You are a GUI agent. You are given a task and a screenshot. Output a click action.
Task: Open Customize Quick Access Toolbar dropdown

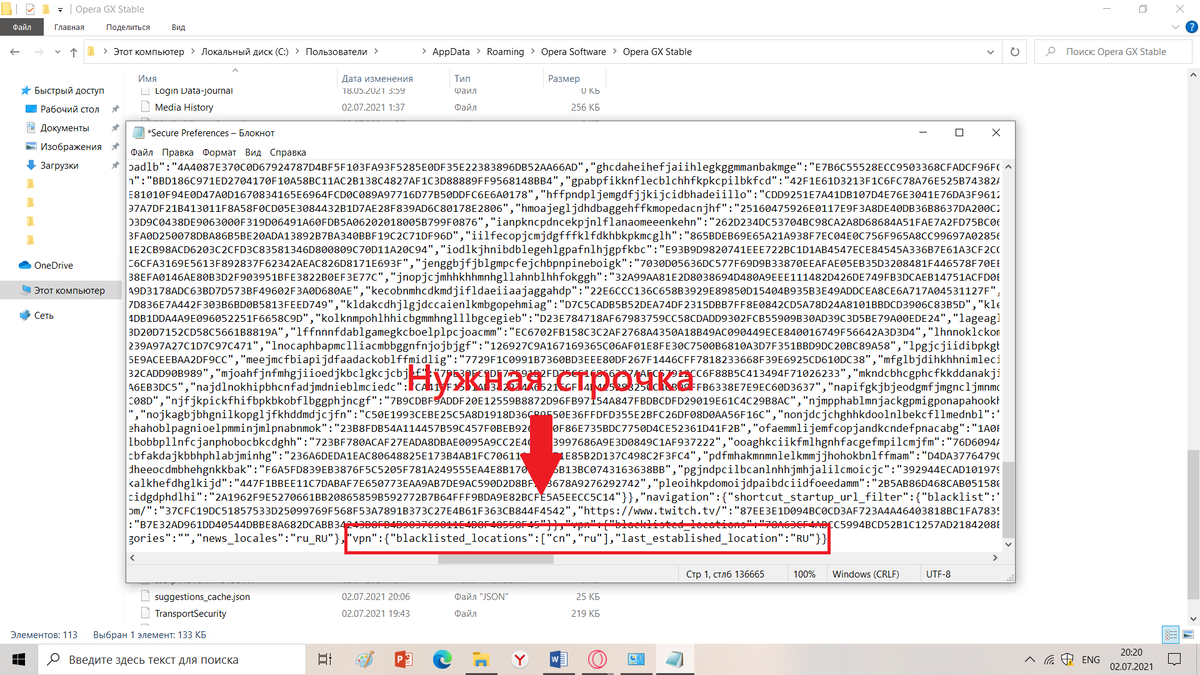60,9
